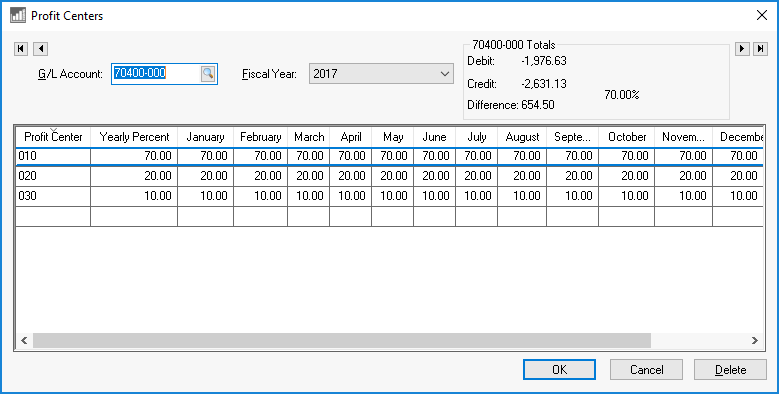
Task: Click the August column header
Action: [x=522, y=137]
